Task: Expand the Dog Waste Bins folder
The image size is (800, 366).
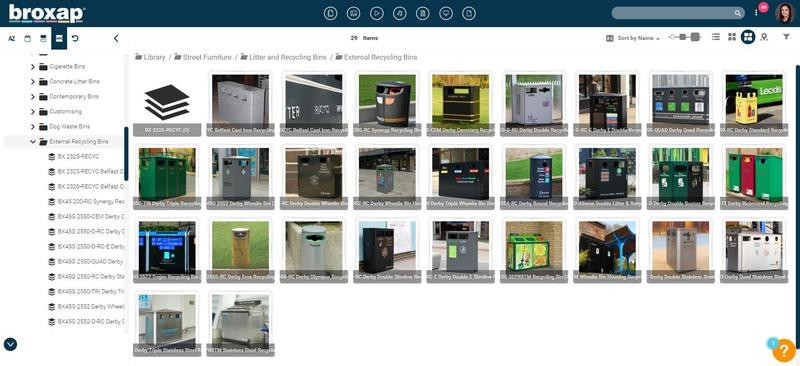Action: [x=33, y=126]
